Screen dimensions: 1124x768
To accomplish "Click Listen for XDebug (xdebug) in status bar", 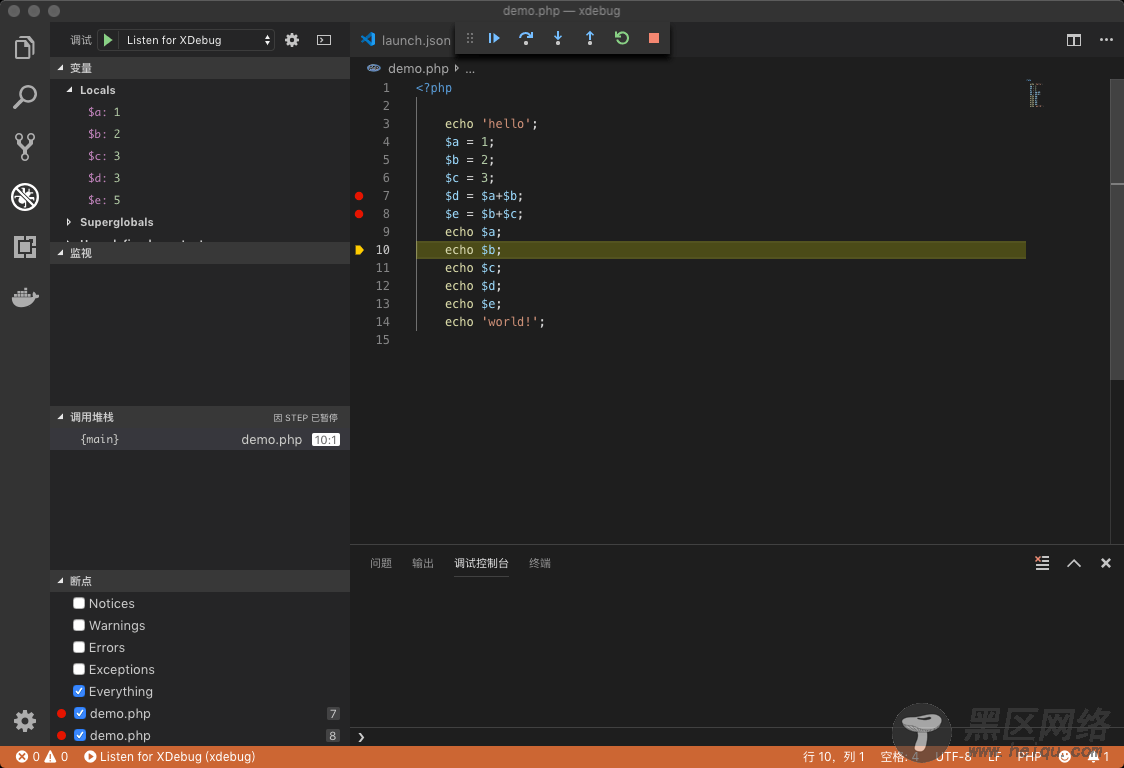I will (170, 757).
